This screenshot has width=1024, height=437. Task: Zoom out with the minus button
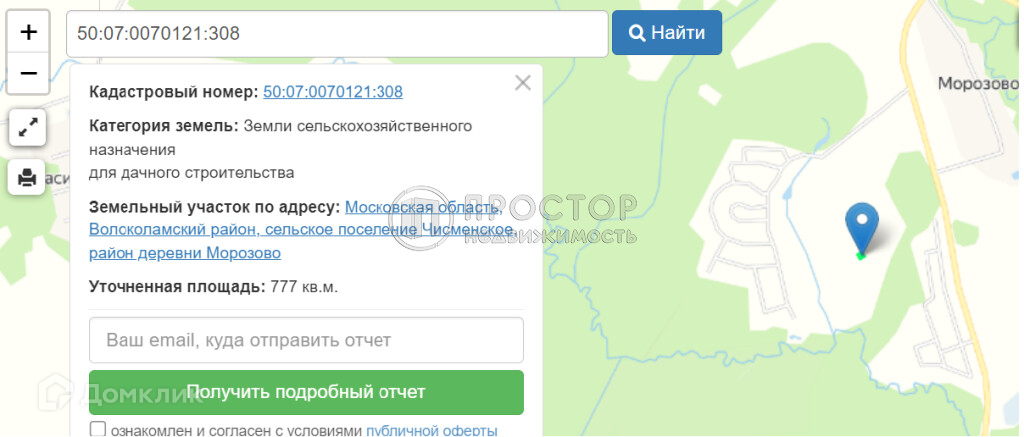[x=28, y=73]
